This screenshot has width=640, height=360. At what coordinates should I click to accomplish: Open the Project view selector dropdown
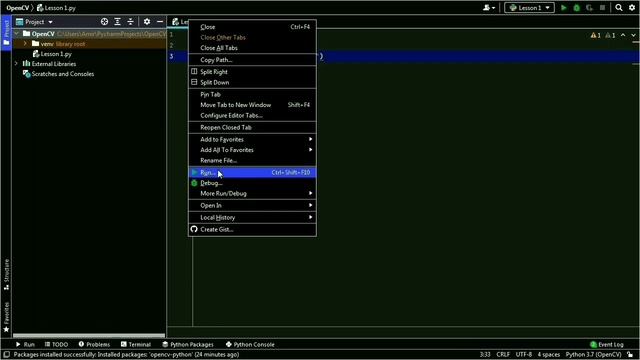tap(34, 22)
